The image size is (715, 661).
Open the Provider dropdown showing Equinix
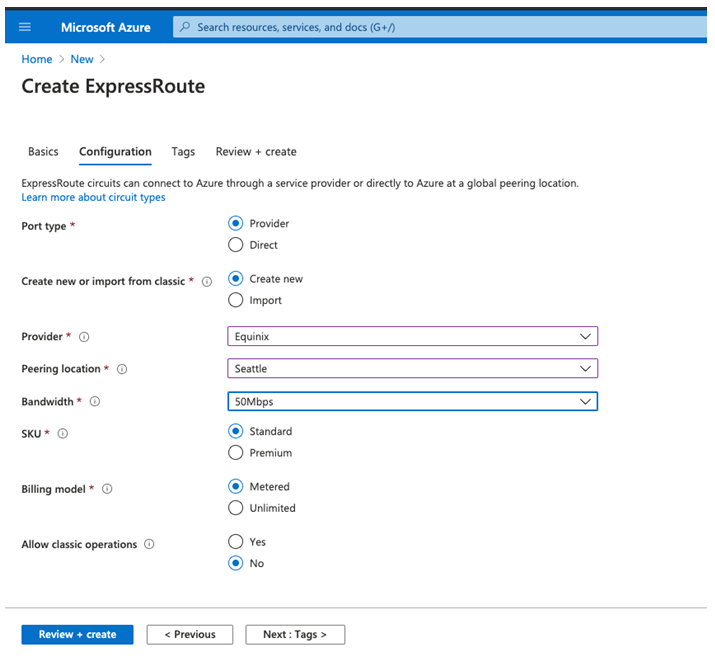413,336
